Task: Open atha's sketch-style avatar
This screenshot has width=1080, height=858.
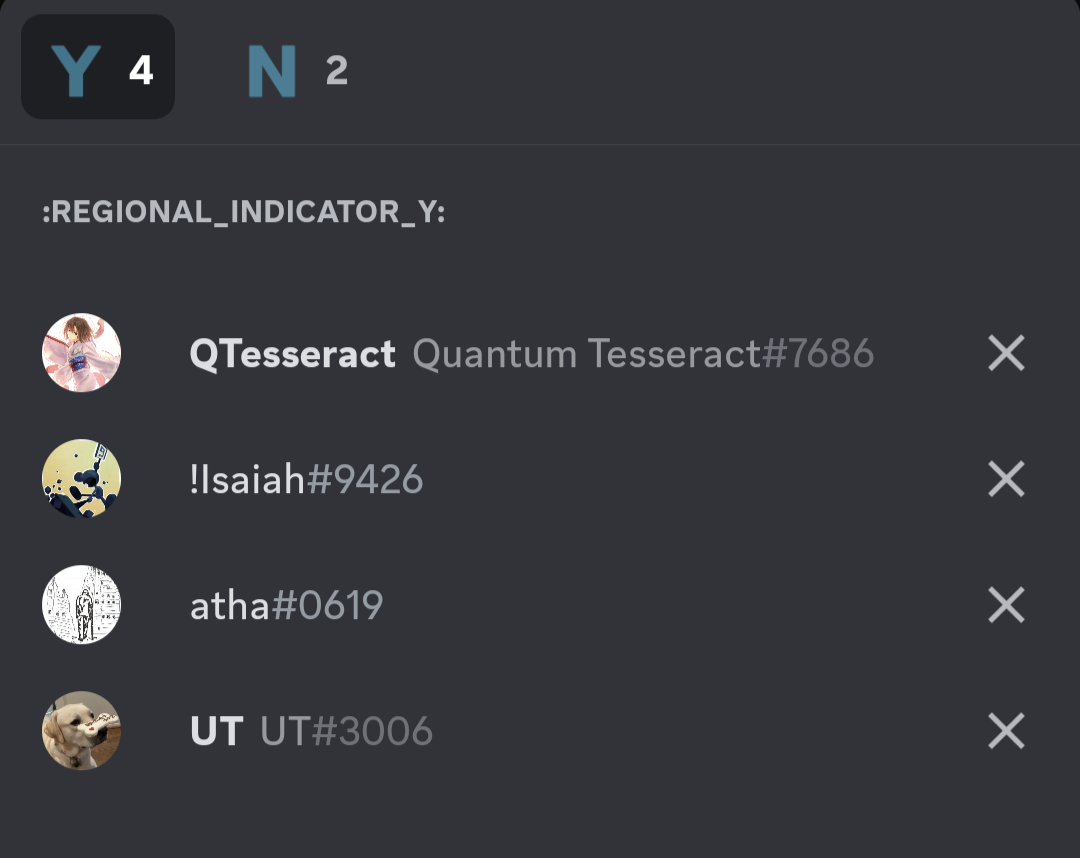Action: [x=81, y=605]
